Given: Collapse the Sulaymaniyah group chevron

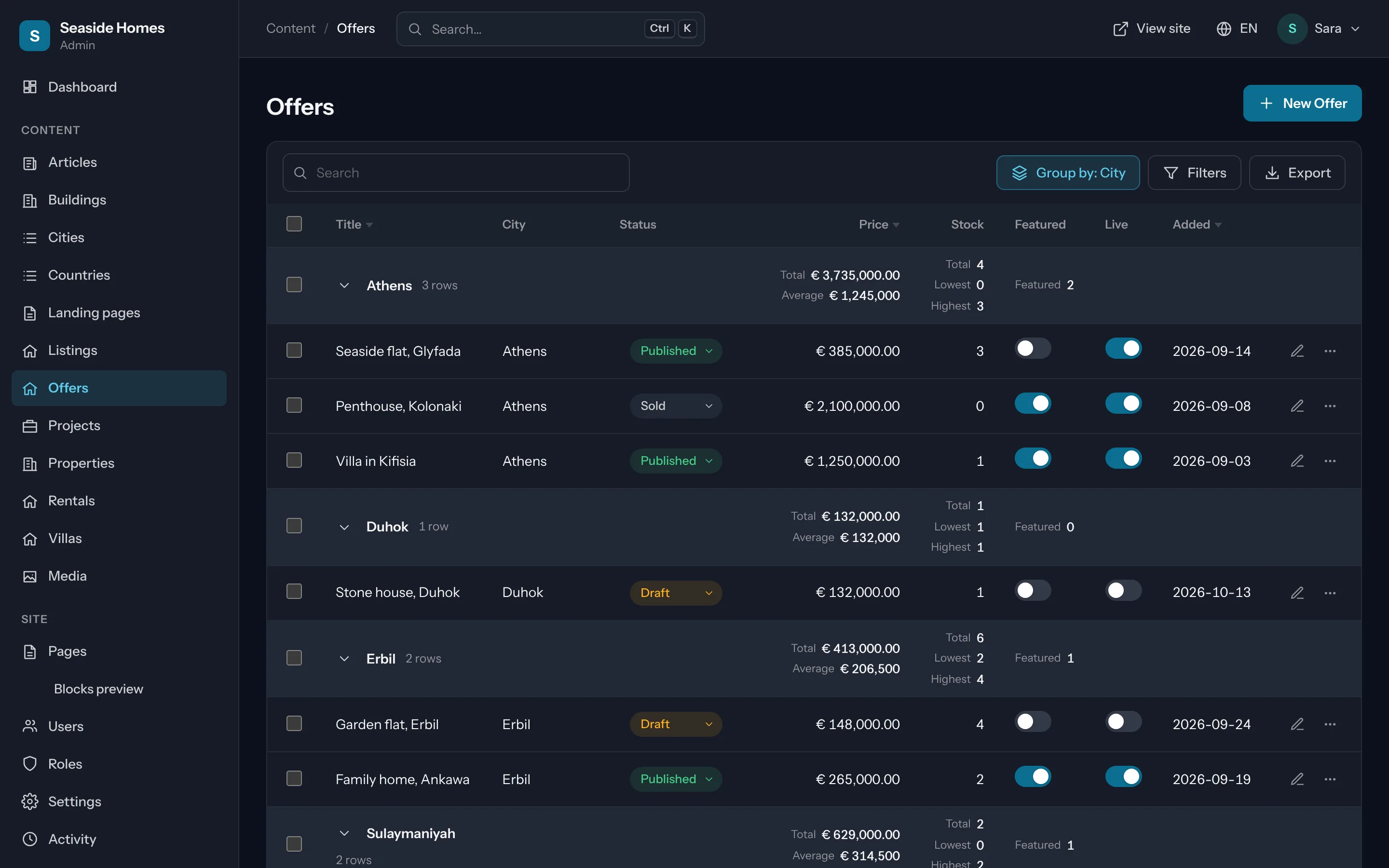Looking at the screenshot, I should (344, 833).
